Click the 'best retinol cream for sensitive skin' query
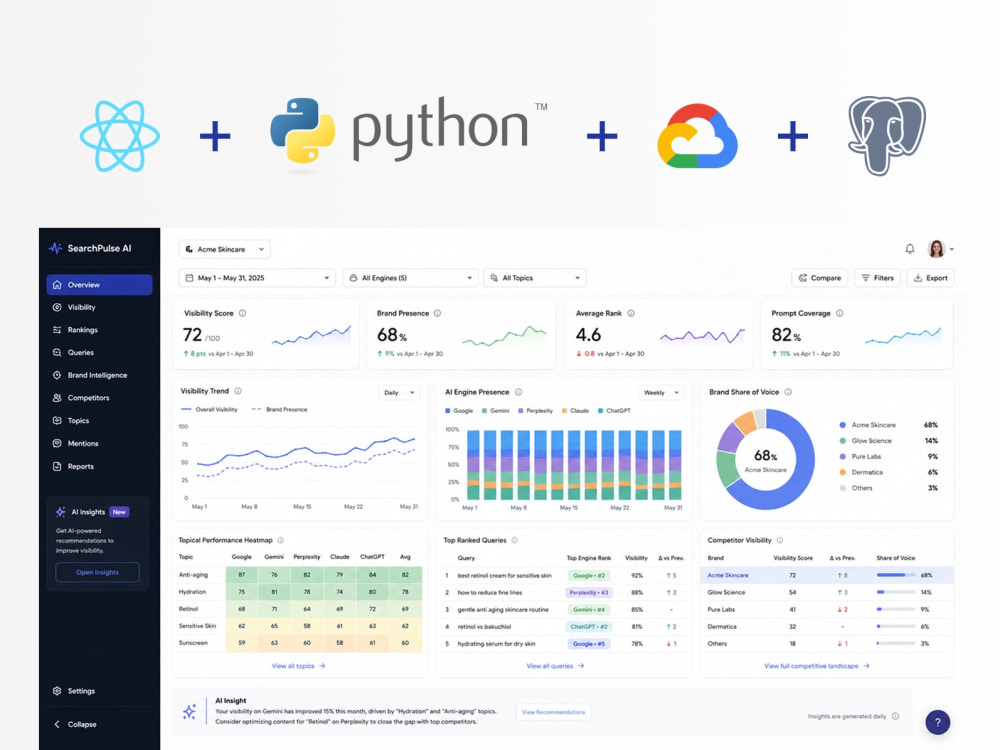This screenshot has height=750, width=1000. coord(504,575)
